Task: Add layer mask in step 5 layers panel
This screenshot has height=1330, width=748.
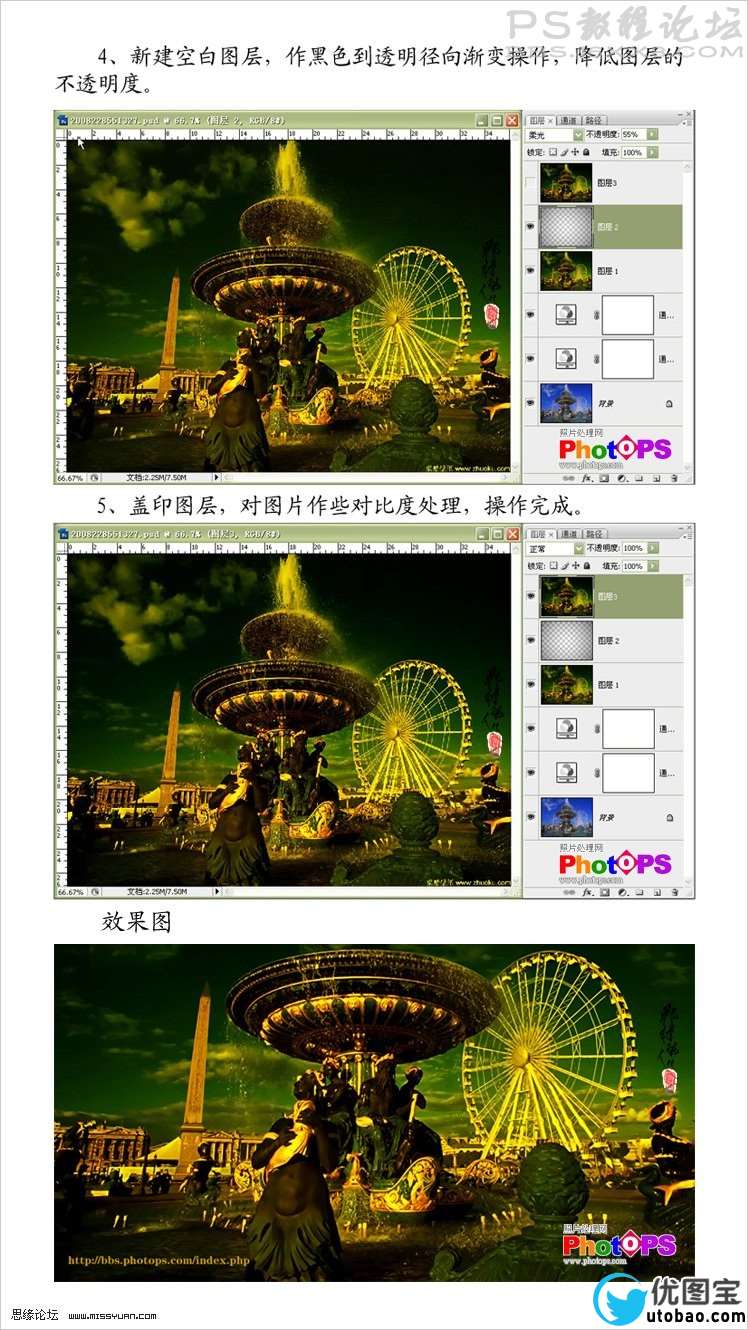Action: point(604,891)
